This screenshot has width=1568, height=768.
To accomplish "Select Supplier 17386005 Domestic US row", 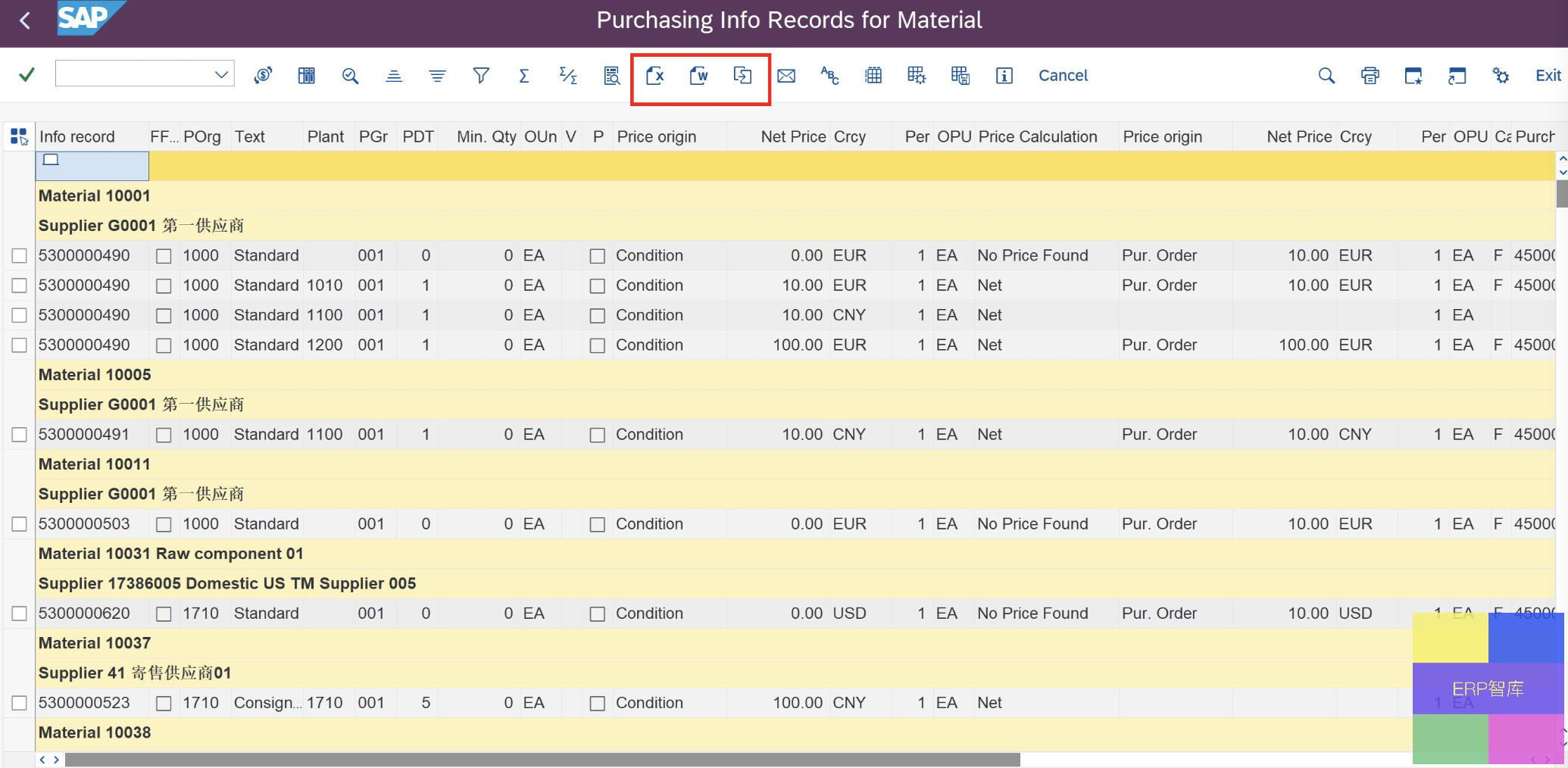I will 795,584.
